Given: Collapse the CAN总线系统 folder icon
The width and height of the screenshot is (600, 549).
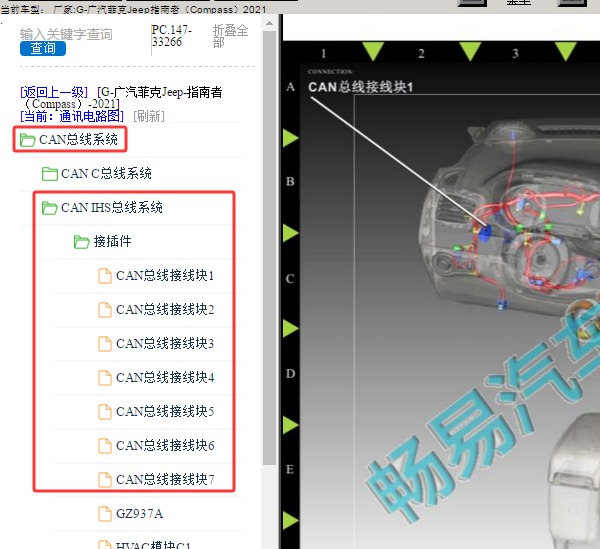Looking at the screenshot, I should (x=28, y=140).
